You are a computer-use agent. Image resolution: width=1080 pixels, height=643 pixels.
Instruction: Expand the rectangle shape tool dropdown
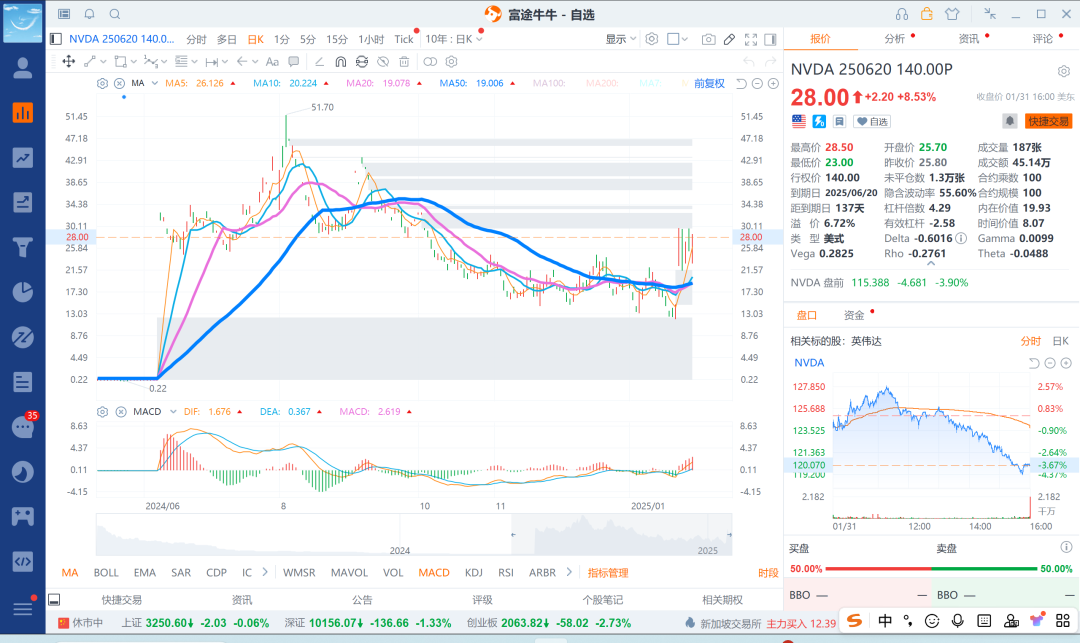click(x=134, y=61)
